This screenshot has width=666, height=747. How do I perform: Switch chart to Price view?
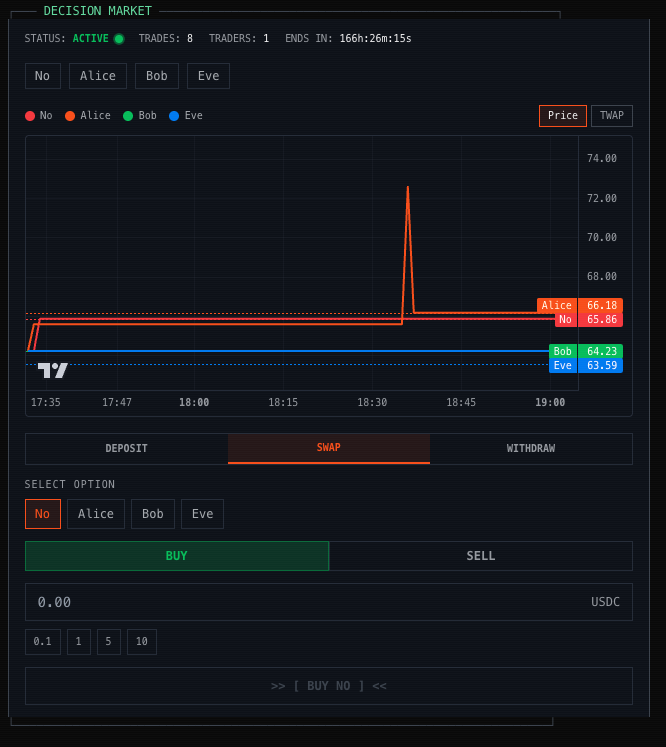563,116
